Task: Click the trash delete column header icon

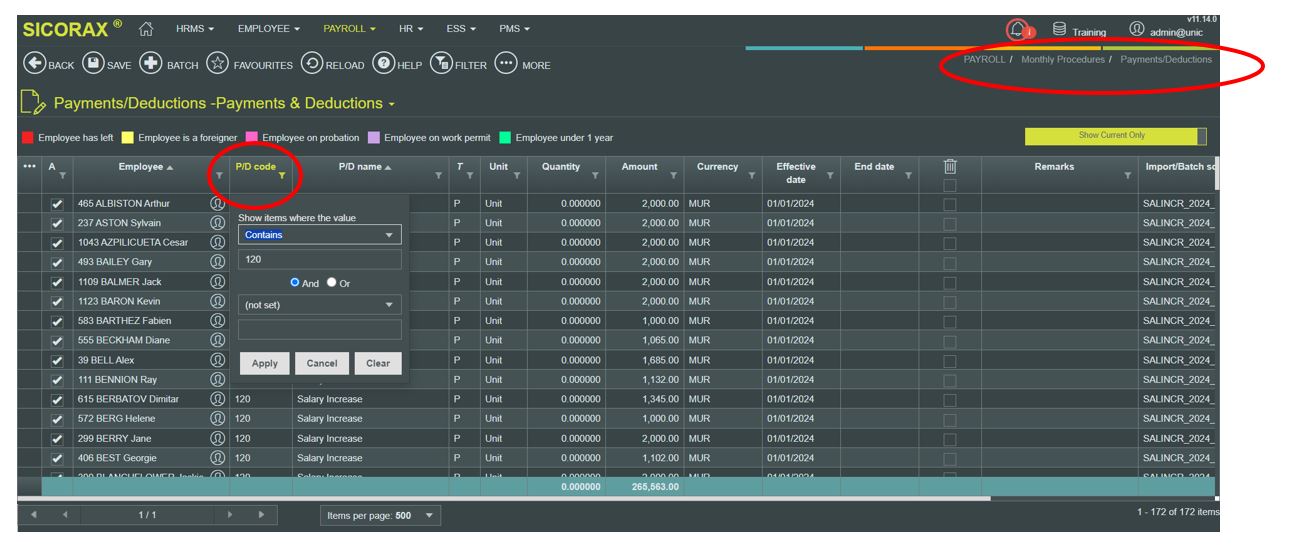Action: (x=950, y=167)
